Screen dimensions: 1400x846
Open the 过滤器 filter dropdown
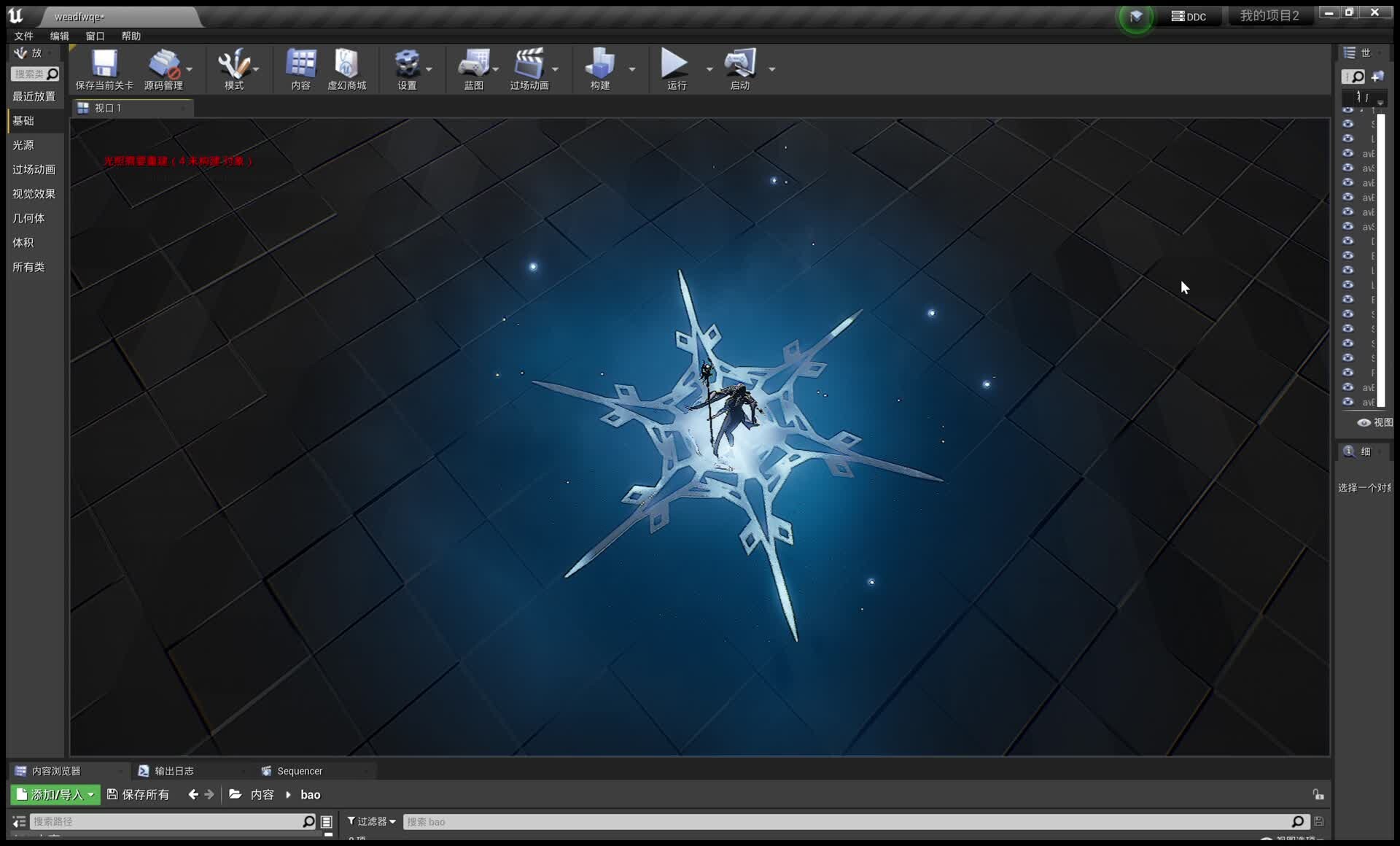(x=370, y=821)
